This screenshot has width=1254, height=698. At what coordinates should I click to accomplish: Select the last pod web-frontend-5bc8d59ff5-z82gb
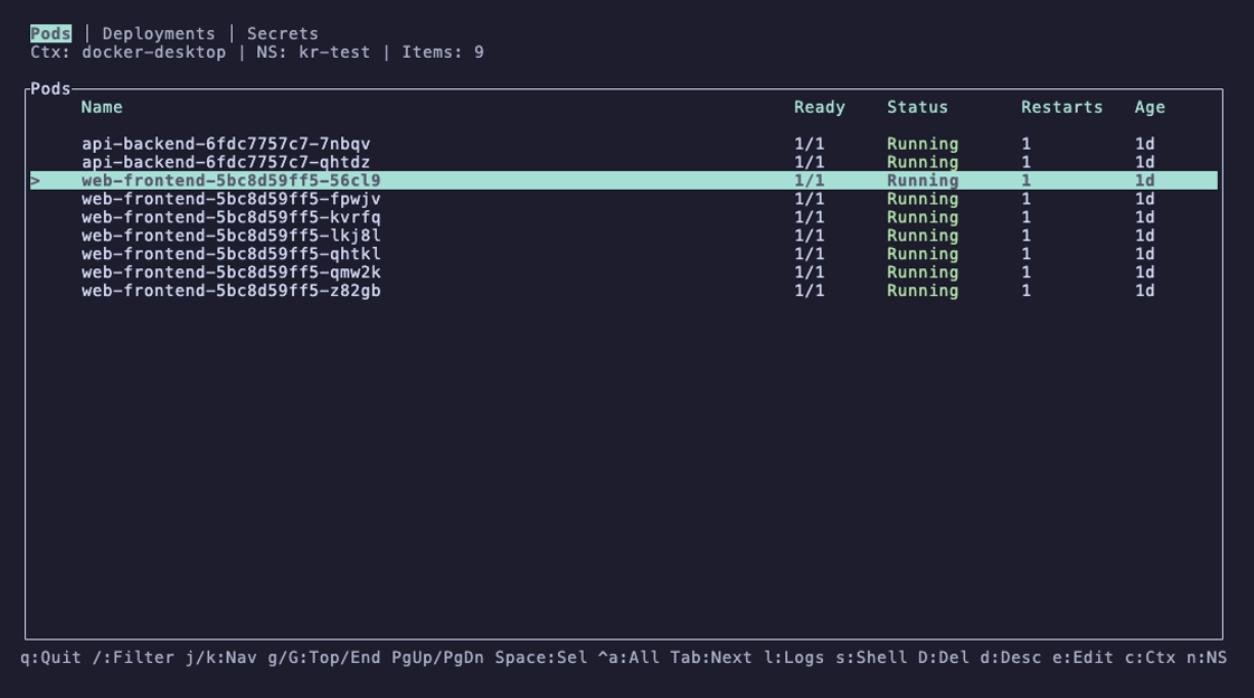pos(230,291)
